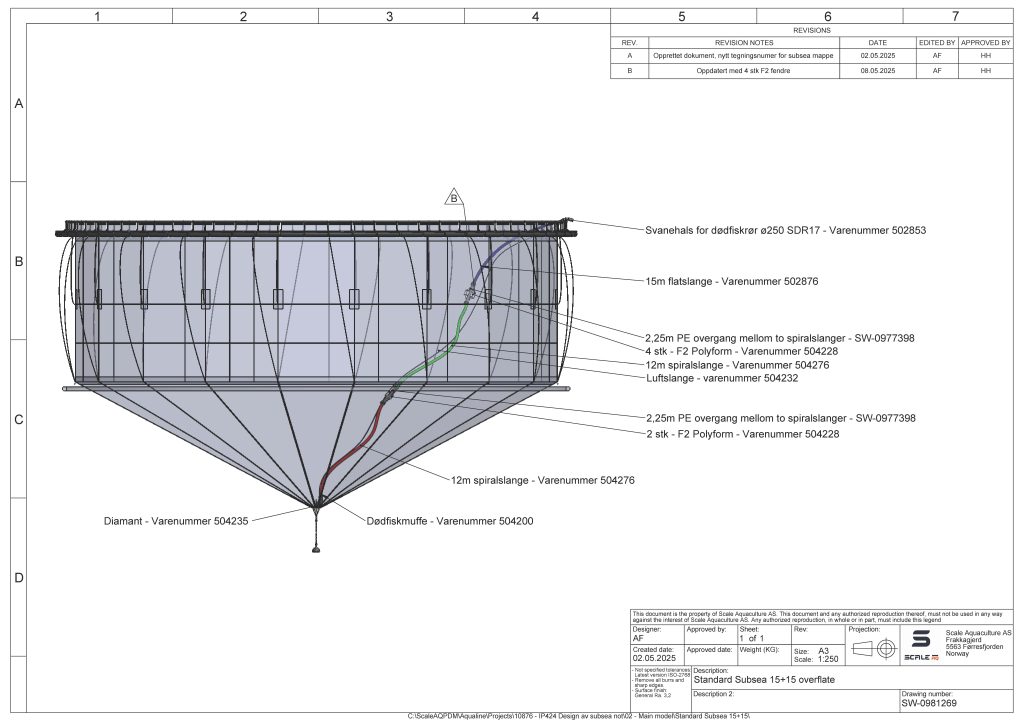Click the first-angle projection symbol

874,649
